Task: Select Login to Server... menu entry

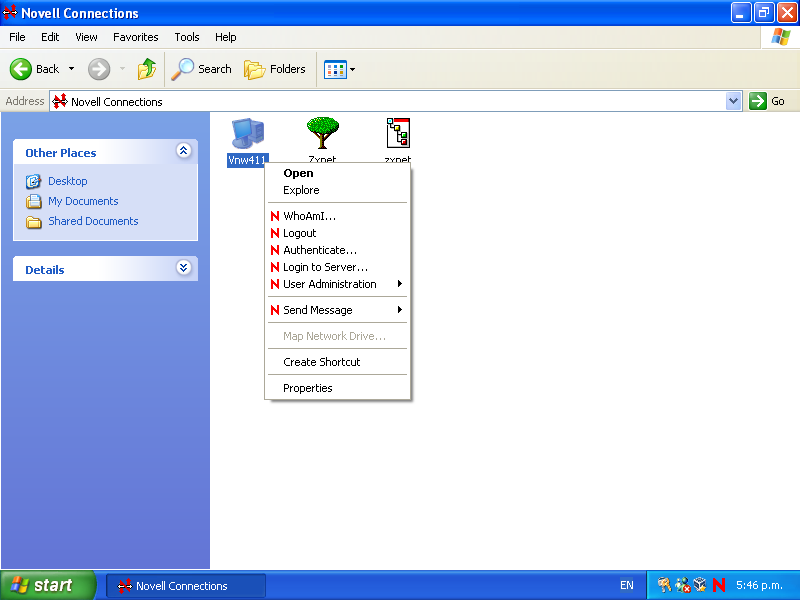Action: pyautogui.click(x=337, y=267)
